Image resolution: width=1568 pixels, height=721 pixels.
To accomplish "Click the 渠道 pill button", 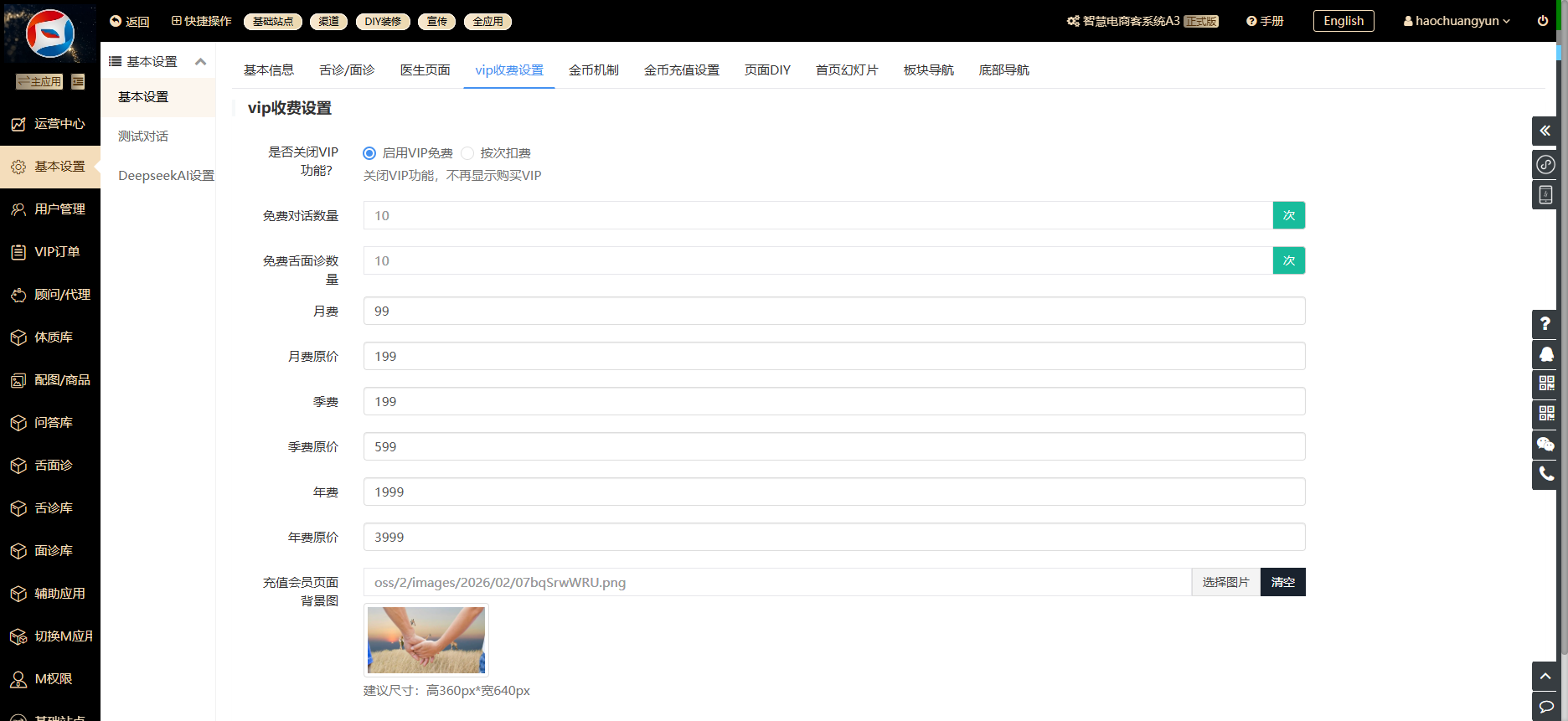I will (x=328, y=22).
